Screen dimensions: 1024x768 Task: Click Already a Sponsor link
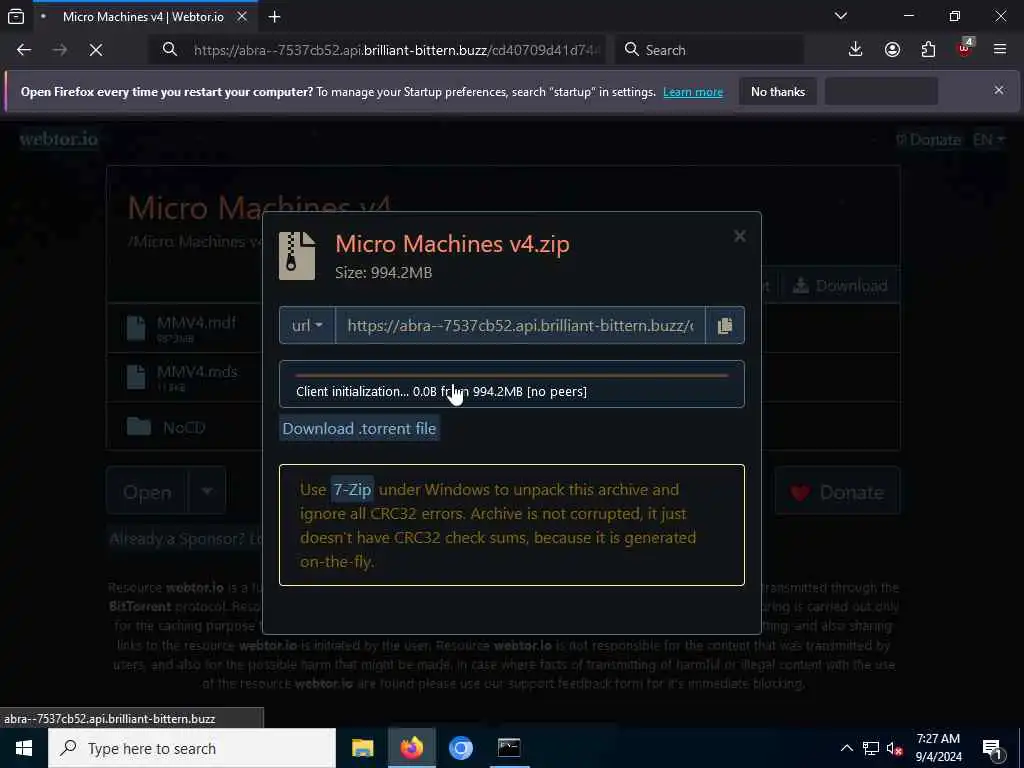click(x=185, y=539)
